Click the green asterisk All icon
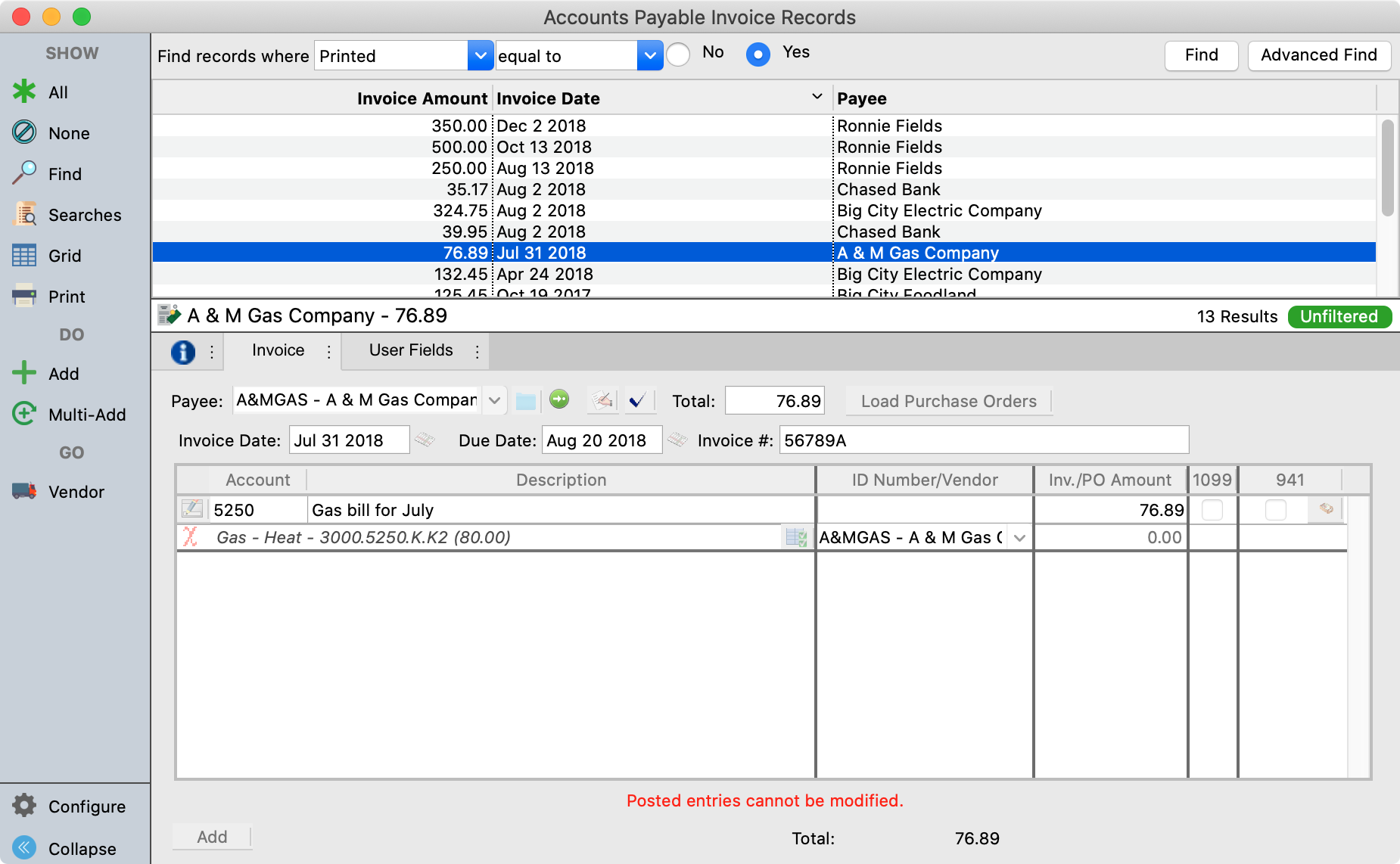Screen dimensions: 1400x864 24,92
